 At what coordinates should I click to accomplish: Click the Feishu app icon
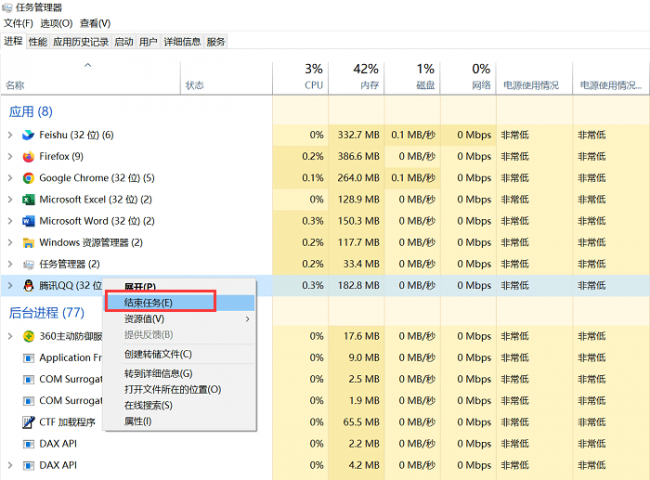[x=28, y=135]
